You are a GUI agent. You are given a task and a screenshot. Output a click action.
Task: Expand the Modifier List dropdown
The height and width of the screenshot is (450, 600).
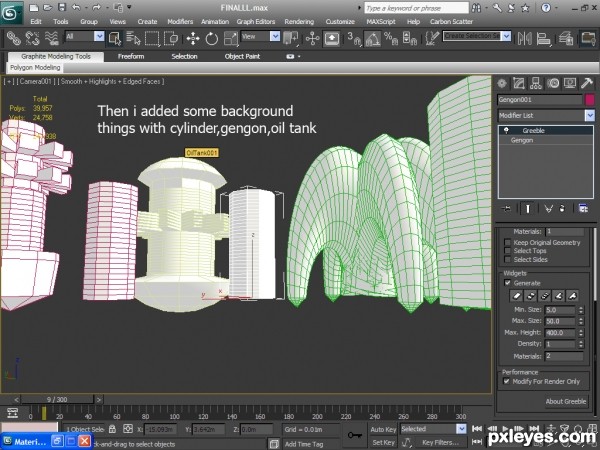tap(590, 115)
